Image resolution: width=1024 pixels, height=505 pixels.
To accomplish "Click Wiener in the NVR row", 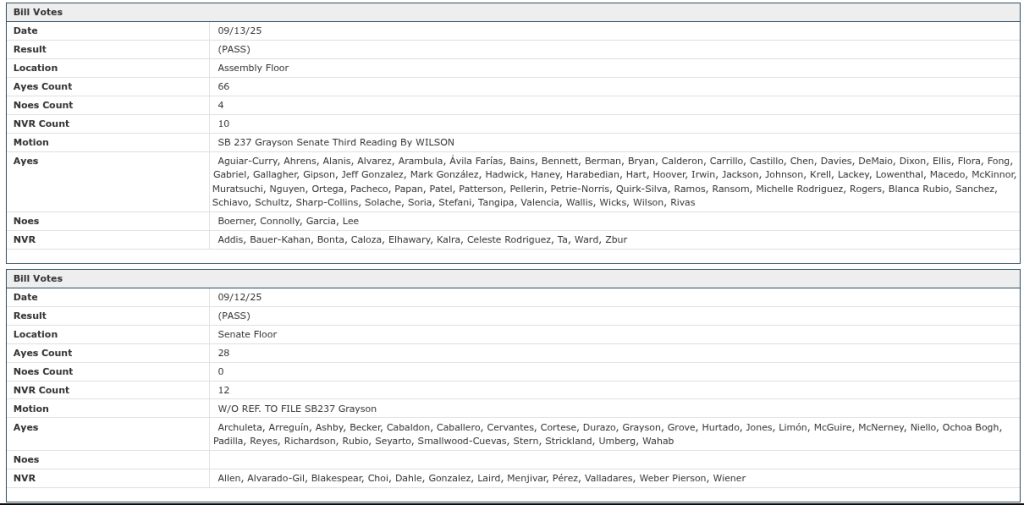I will (729, 479).
